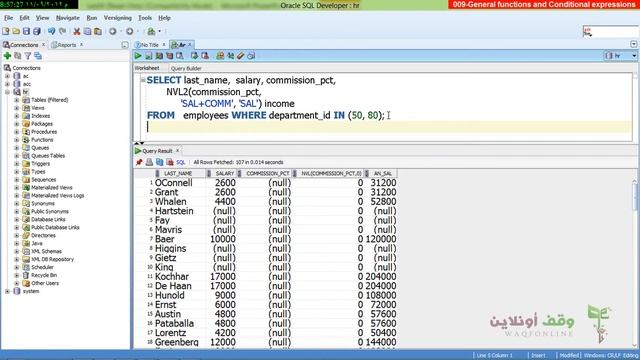Click the Schema Browser icon in Connections
Screen dimensions: 640x360
click(38, 56)
